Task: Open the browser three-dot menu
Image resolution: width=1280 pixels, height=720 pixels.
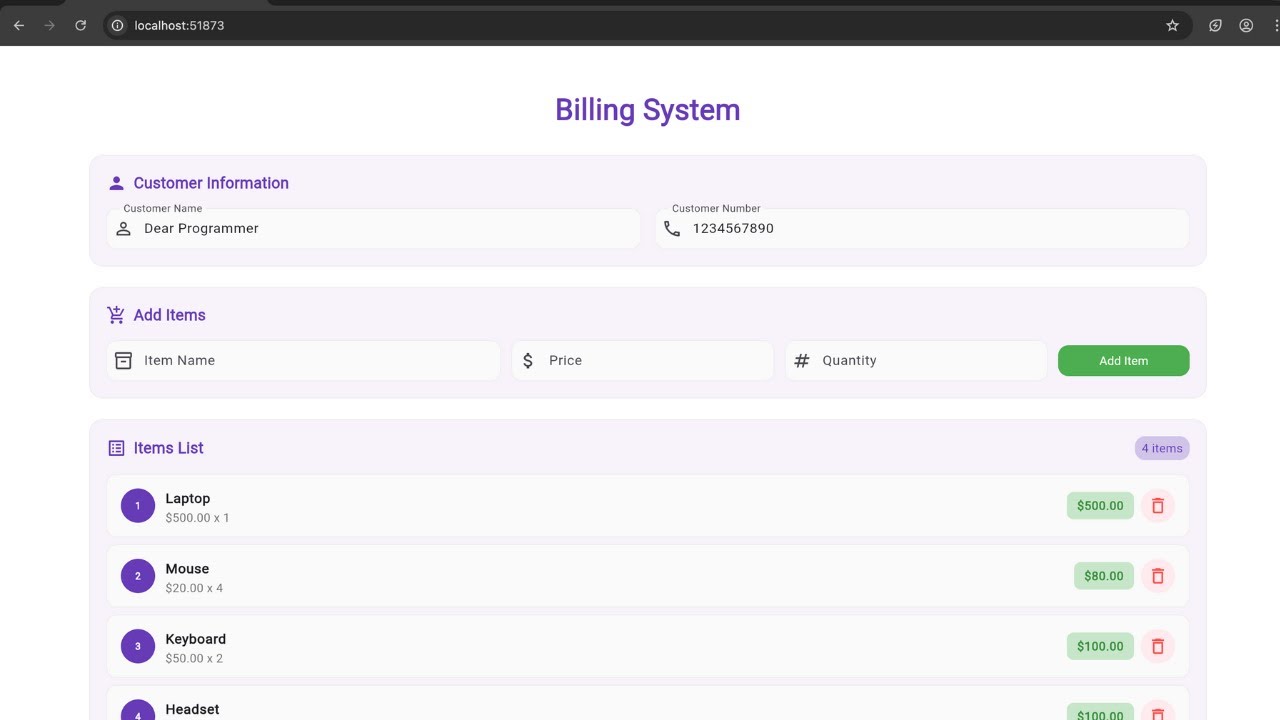Action: point(1276,26)
